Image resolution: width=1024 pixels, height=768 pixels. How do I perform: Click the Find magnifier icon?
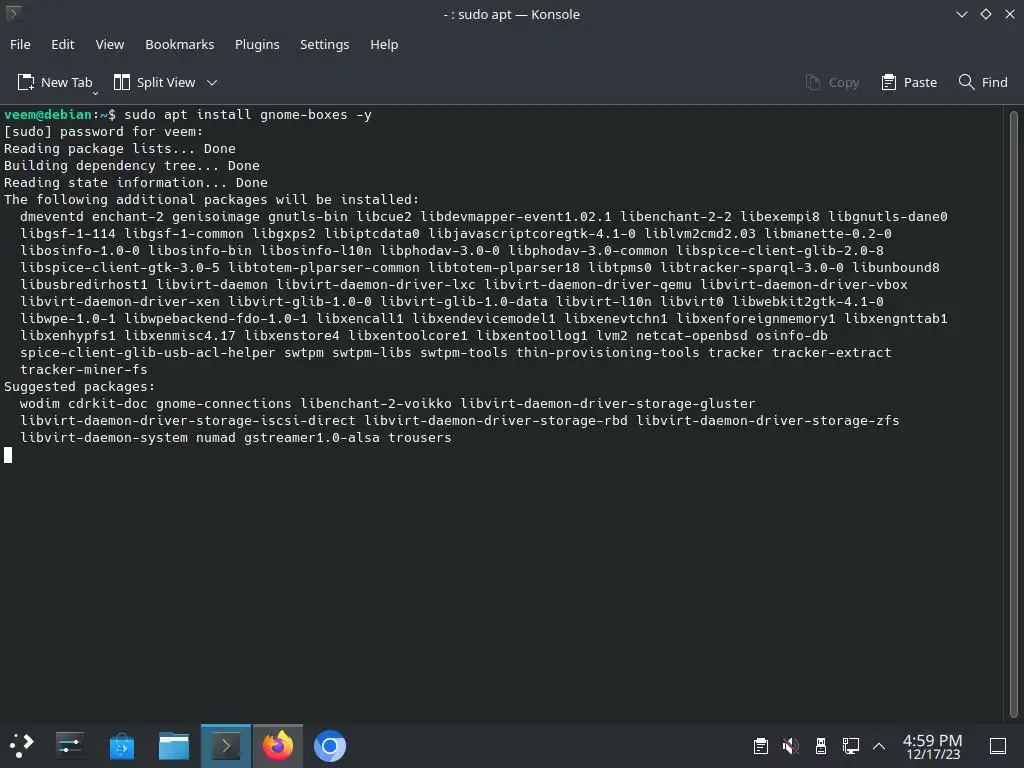point(966,82)
